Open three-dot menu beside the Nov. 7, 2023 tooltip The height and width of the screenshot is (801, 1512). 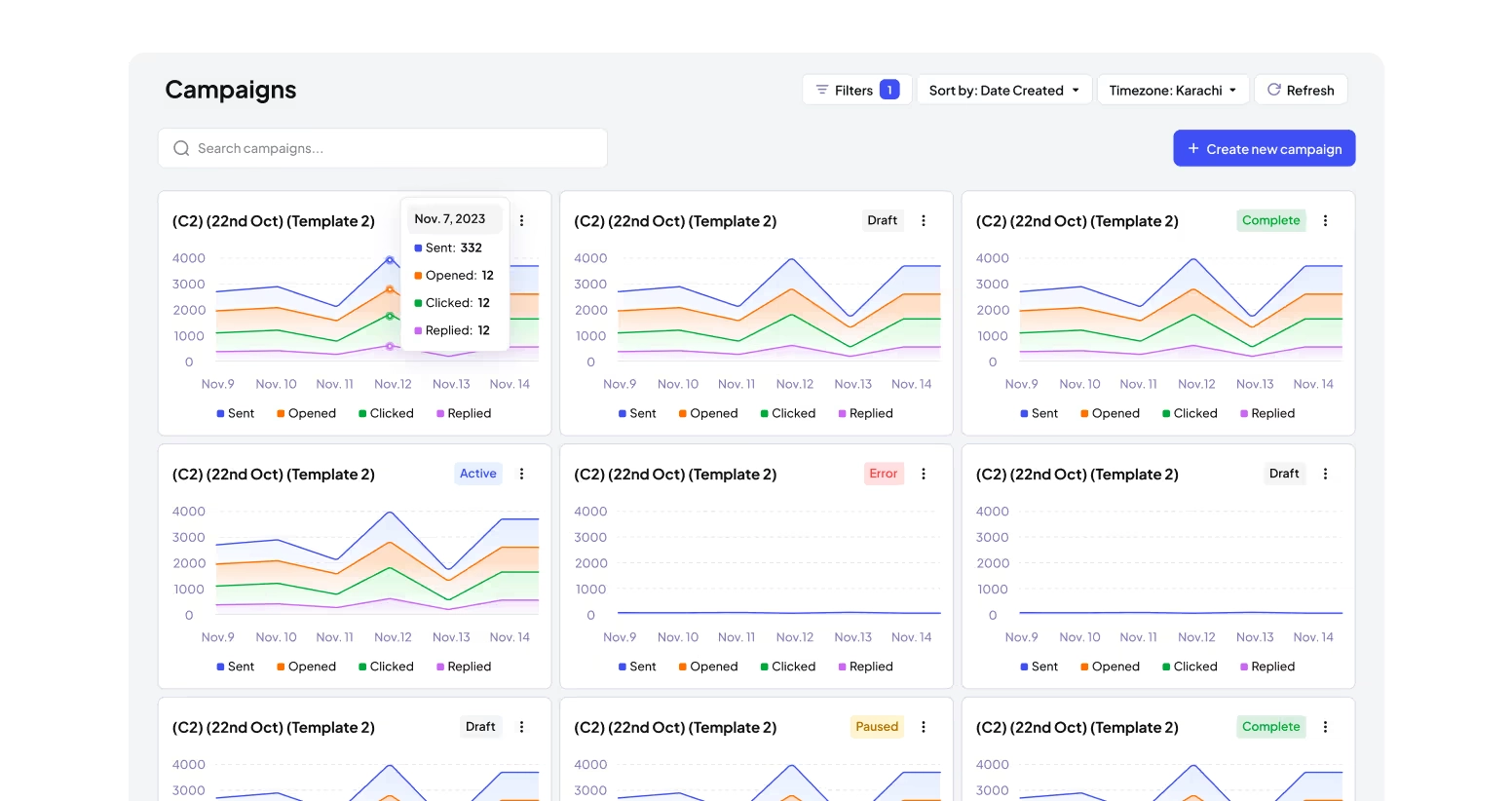tap(522, 220)
